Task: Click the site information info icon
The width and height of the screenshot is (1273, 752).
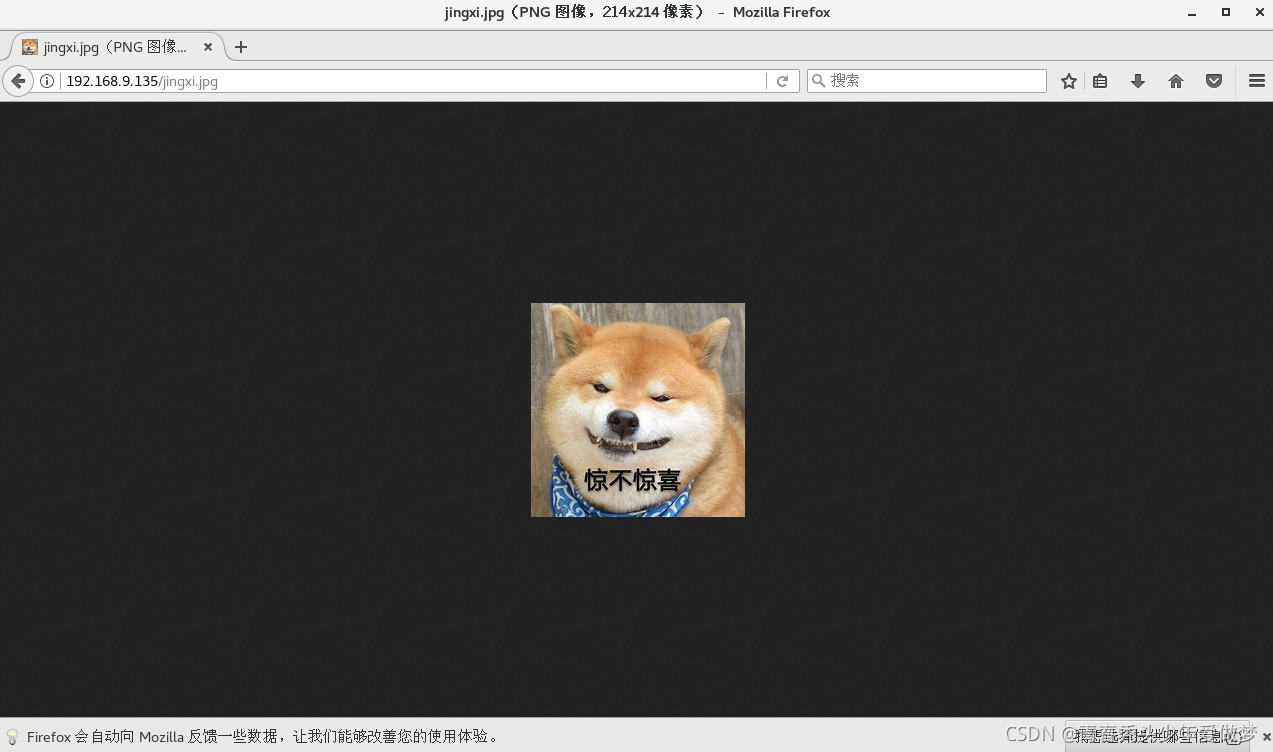Action: point(47,80)
